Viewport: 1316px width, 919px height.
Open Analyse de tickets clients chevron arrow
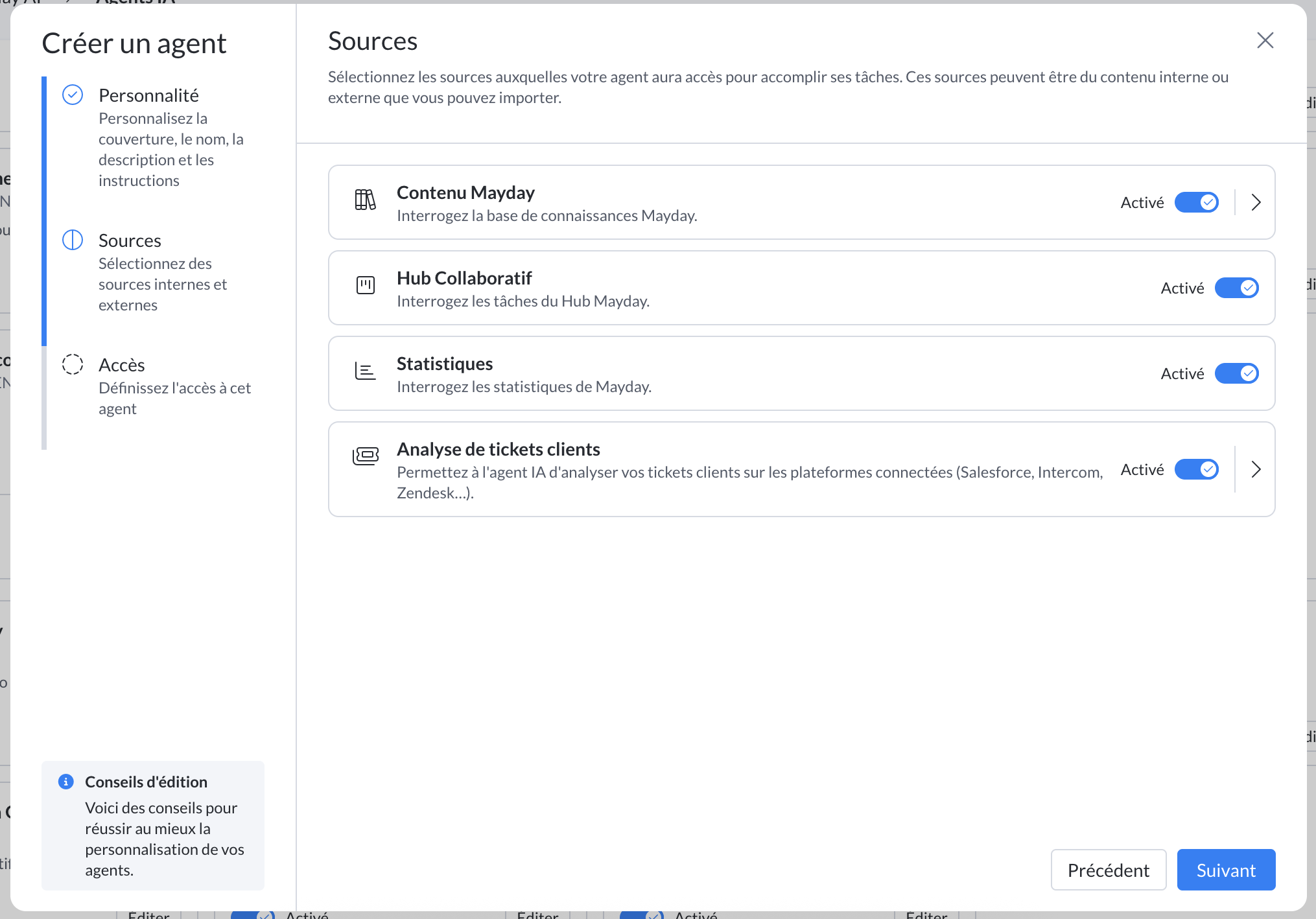pos(1256,469)
